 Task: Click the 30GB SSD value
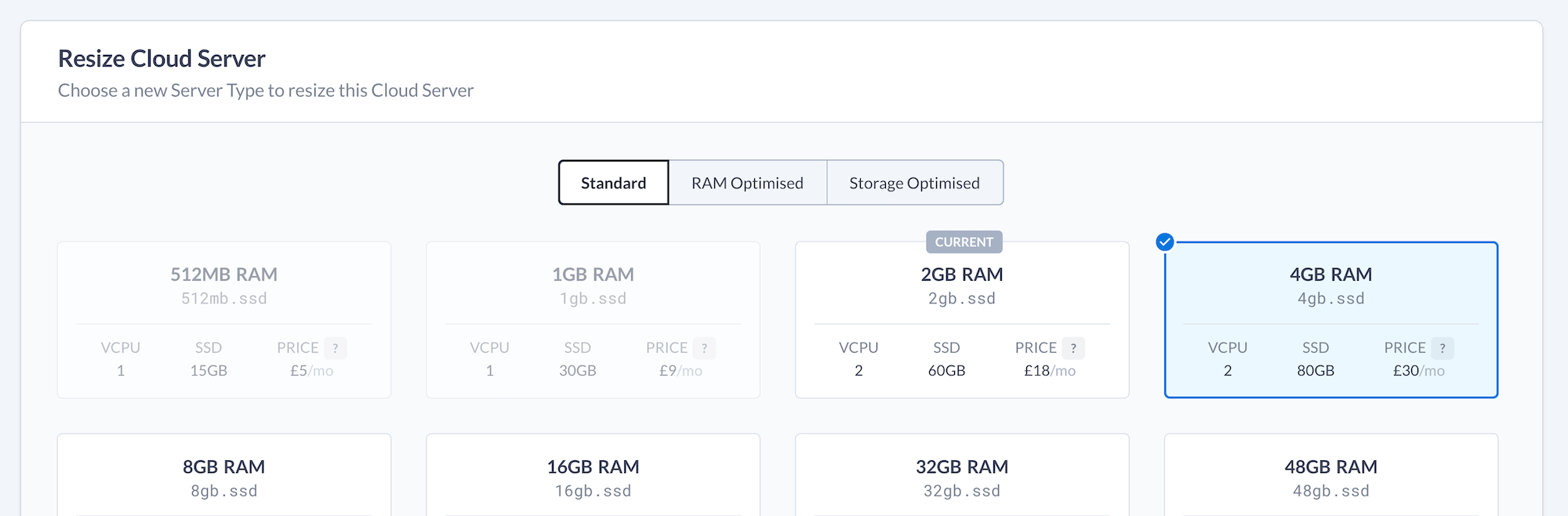[578, 371]
